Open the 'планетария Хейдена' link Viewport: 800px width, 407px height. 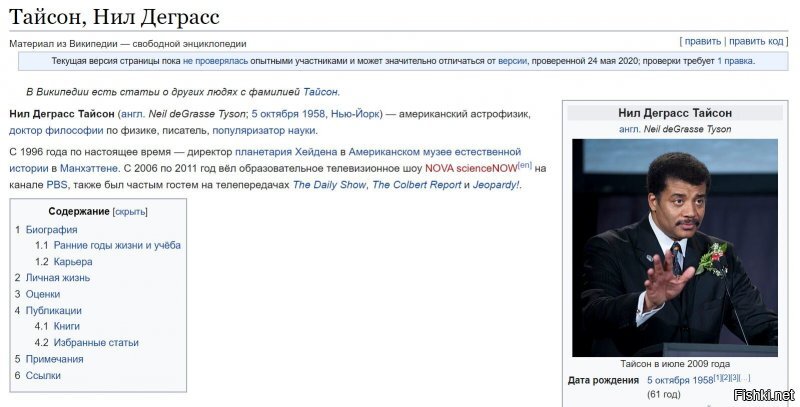click(286, 152)
